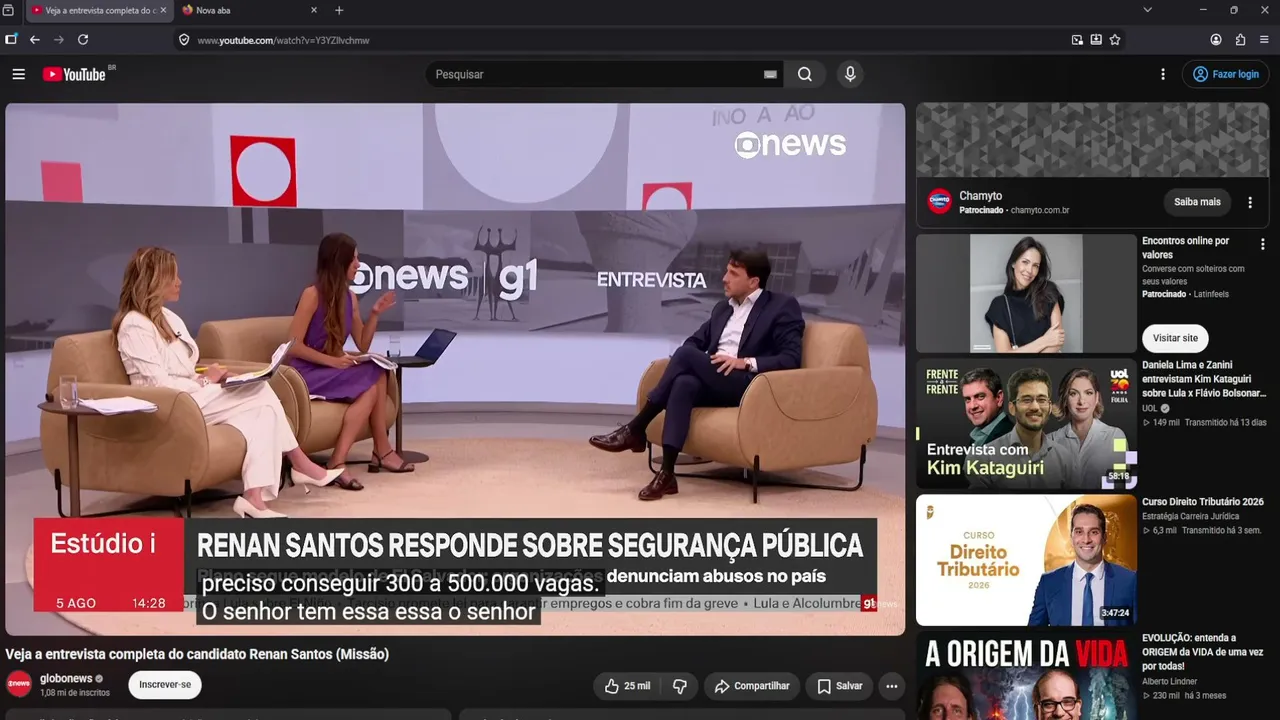Image resolution: width=1280 pixels, height=720 pixels.
Task: Open a new browser tab
Action: tap(339, 10)
